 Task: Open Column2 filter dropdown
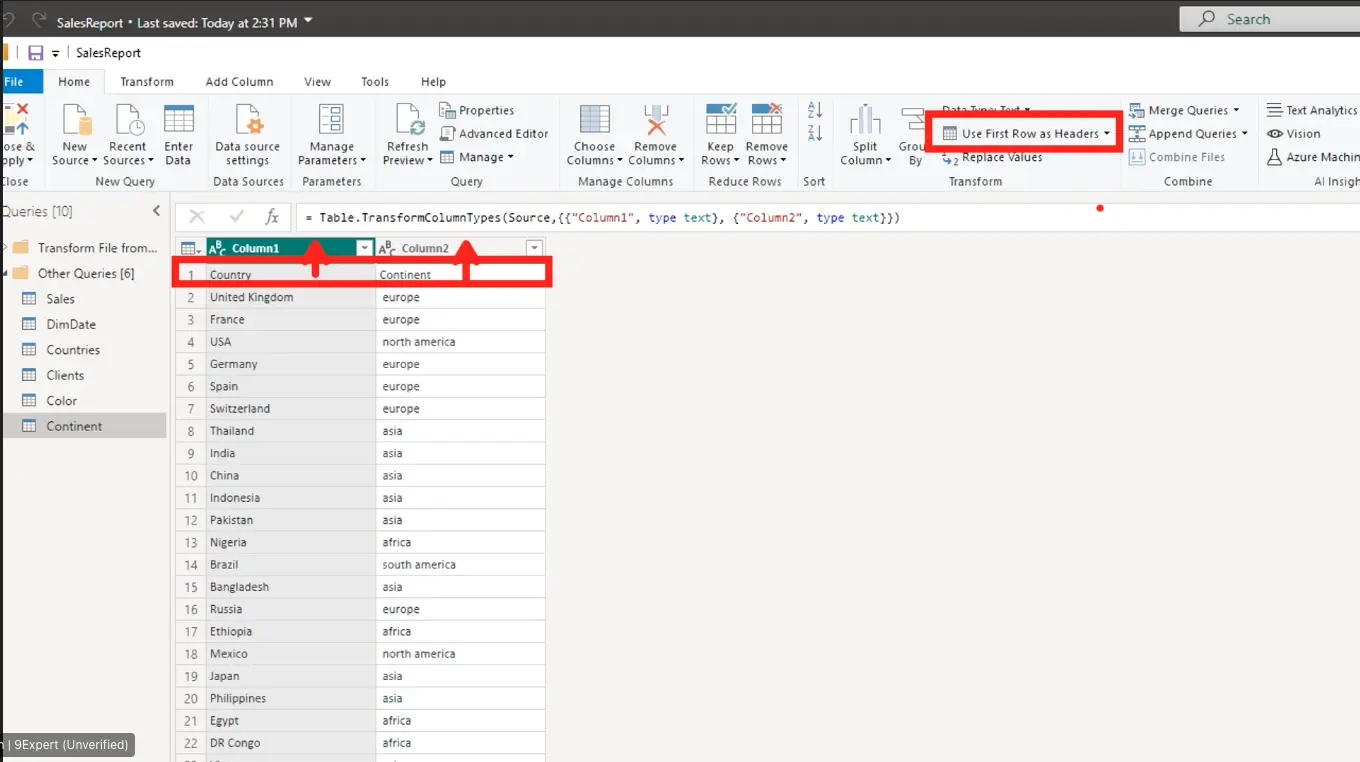click(535, 248)
